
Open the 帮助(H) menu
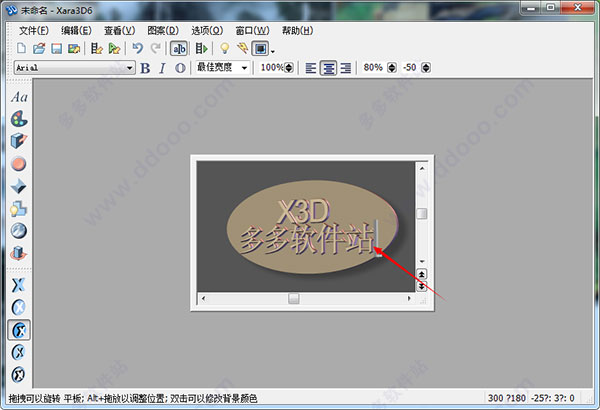(x=297, y=31)
